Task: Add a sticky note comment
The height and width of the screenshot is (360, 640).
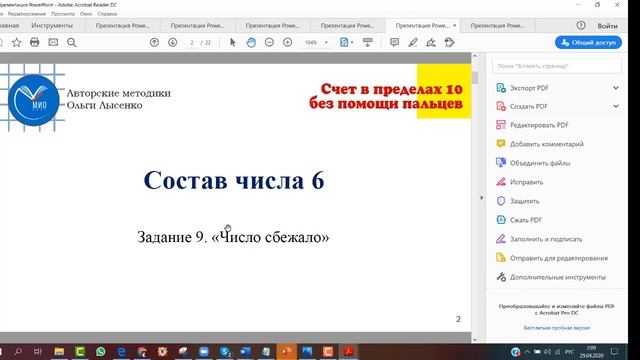Action: (x=394, y=42)
